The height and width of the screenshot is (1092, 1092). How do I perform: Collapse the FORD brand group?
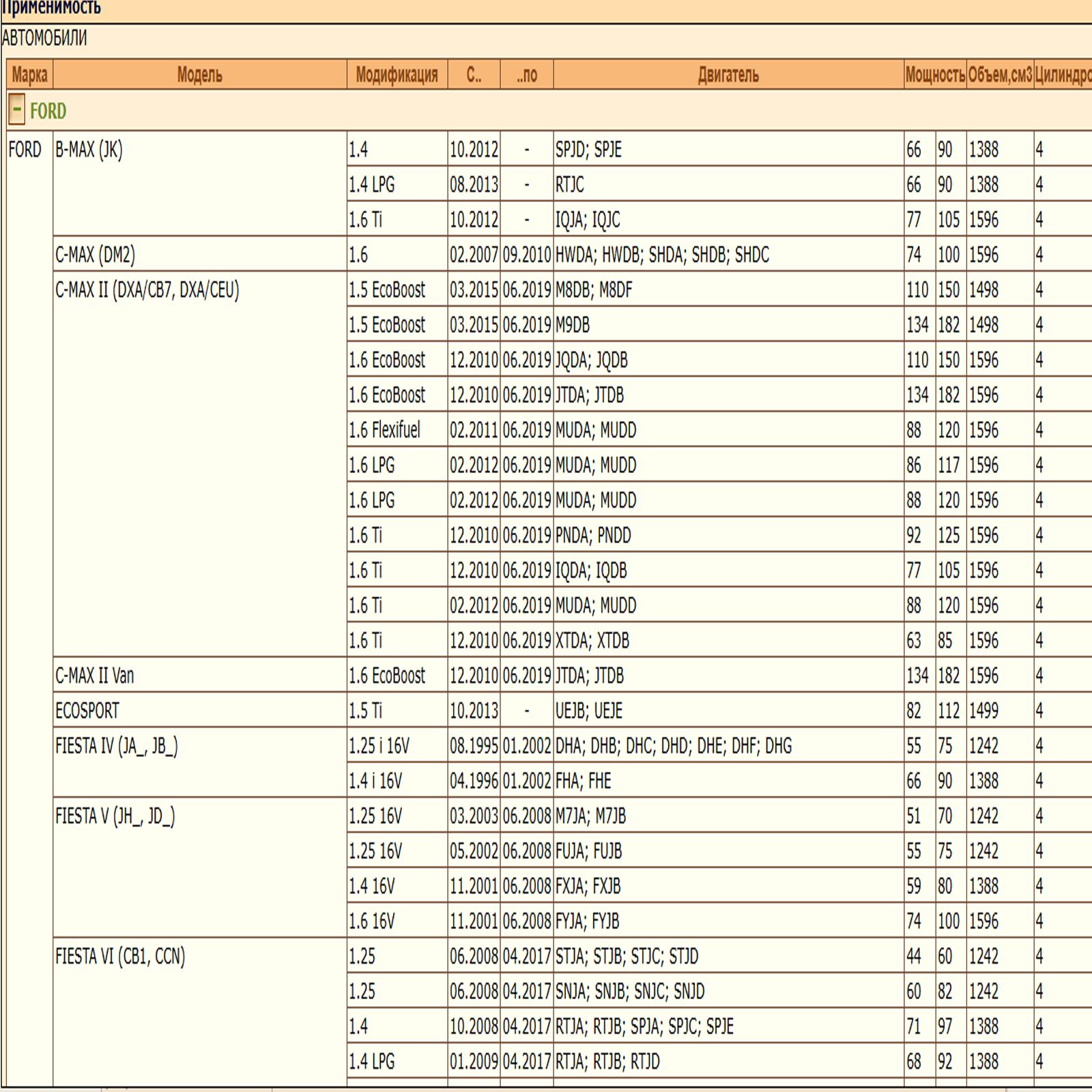pos(17,110)
